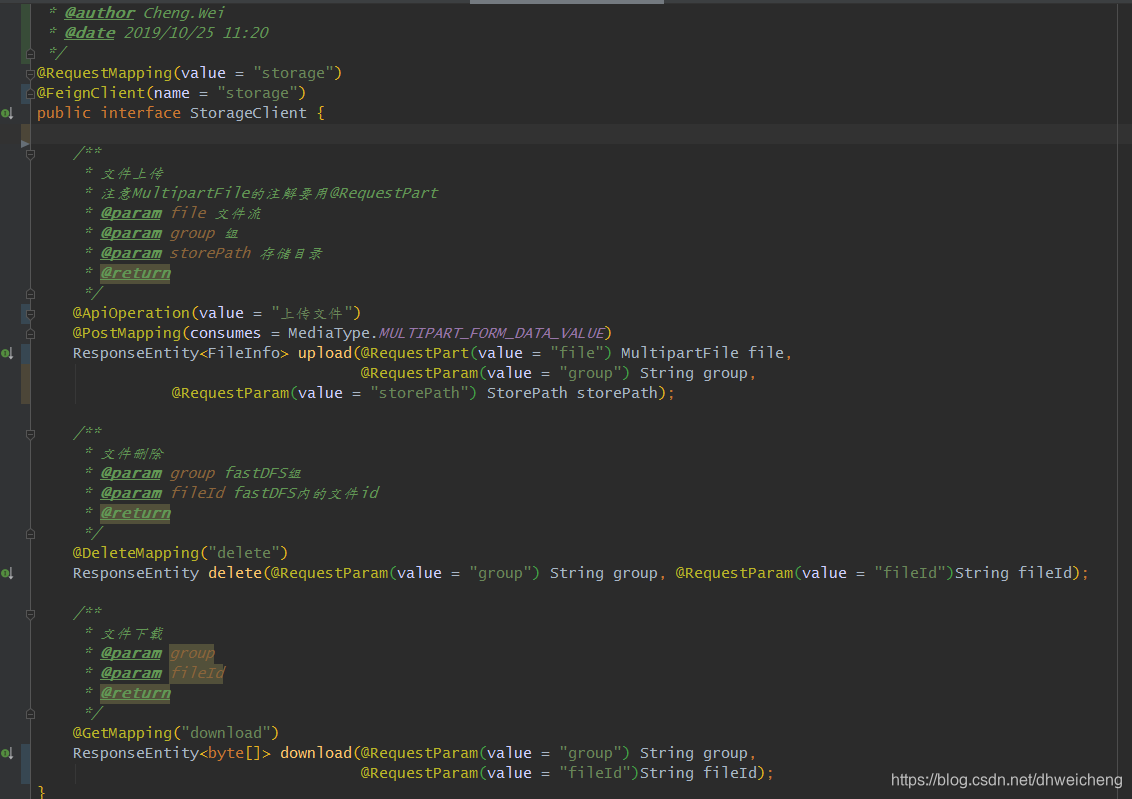Click the highlighted 'group' in download Javadoc

tap(192, 653)
